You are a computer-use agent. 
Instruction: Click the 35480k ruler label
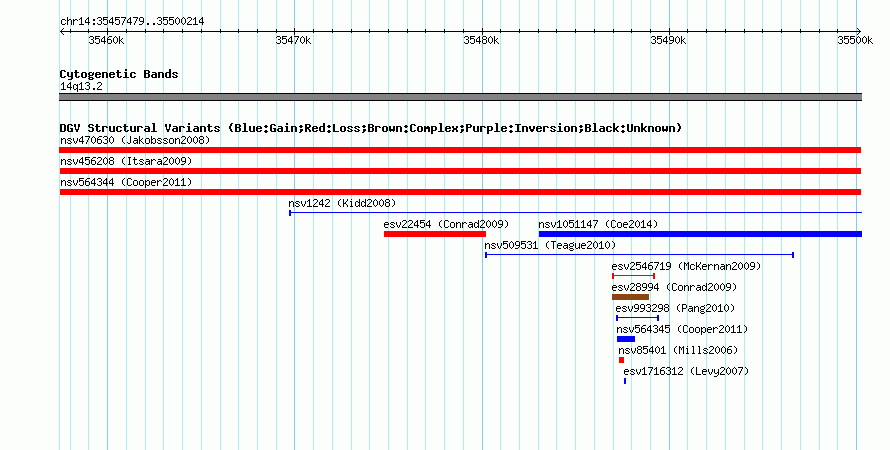[x=481, y=40]
